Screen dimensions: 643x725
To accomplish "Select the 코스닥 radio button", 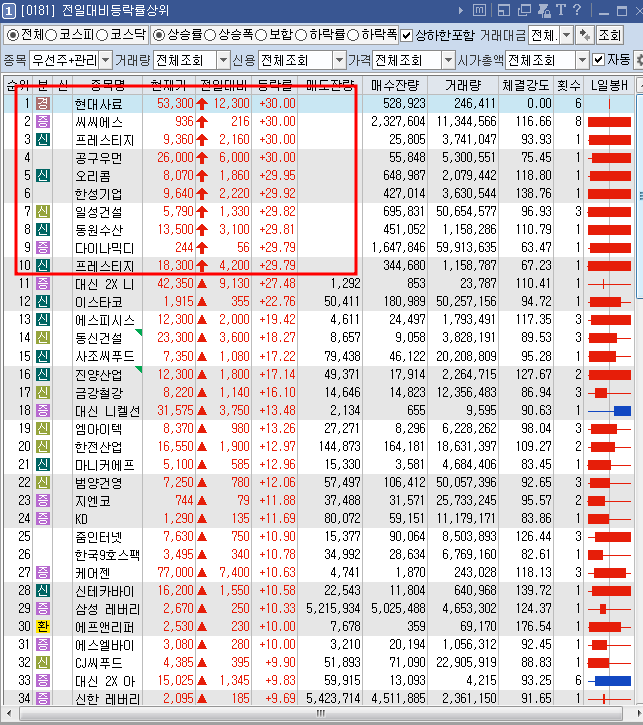I will pos(102,35).
